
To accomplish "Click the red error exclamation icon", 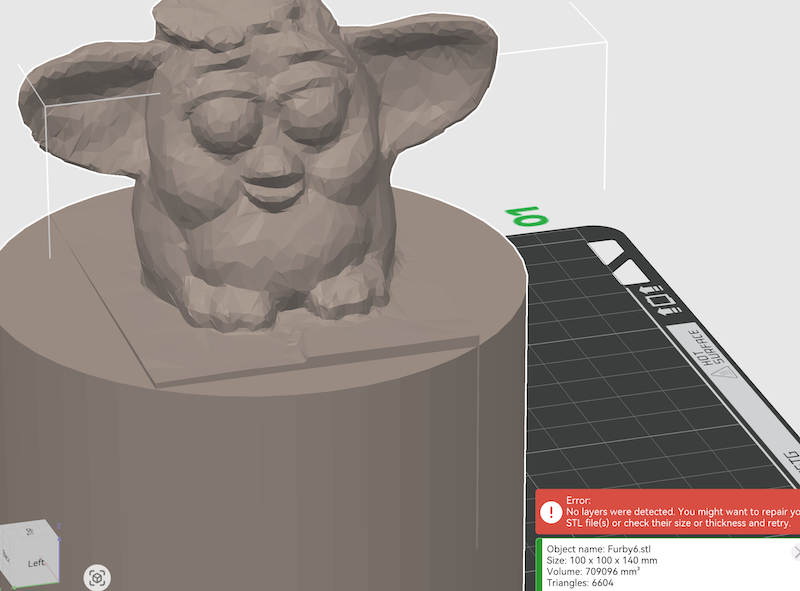I will 551,512.
